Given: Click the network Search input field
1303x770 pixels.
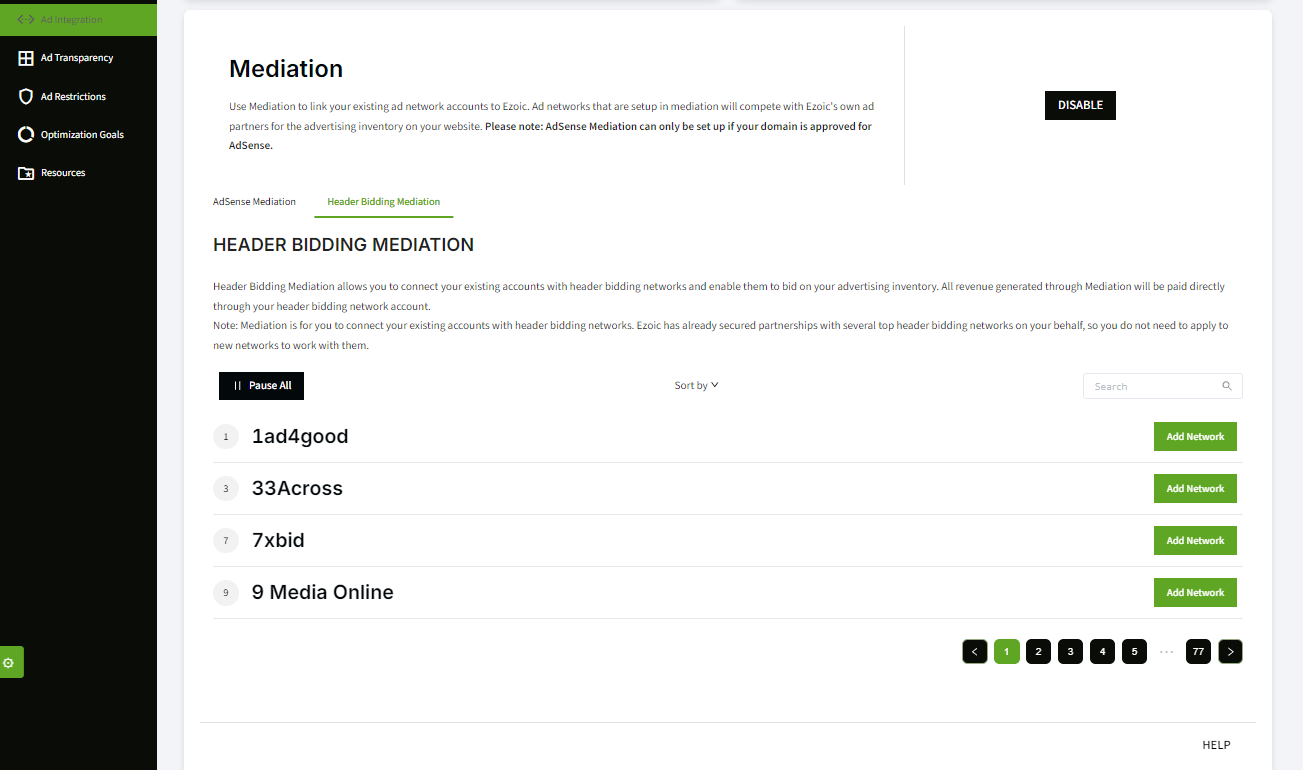Looking at the screenshot, I should [1152, 386].
